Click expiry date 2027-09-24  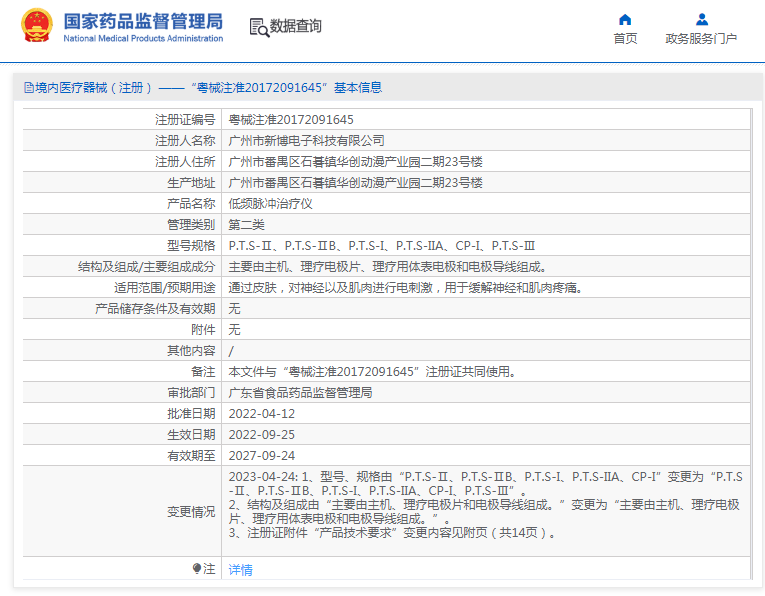[262, 456]
